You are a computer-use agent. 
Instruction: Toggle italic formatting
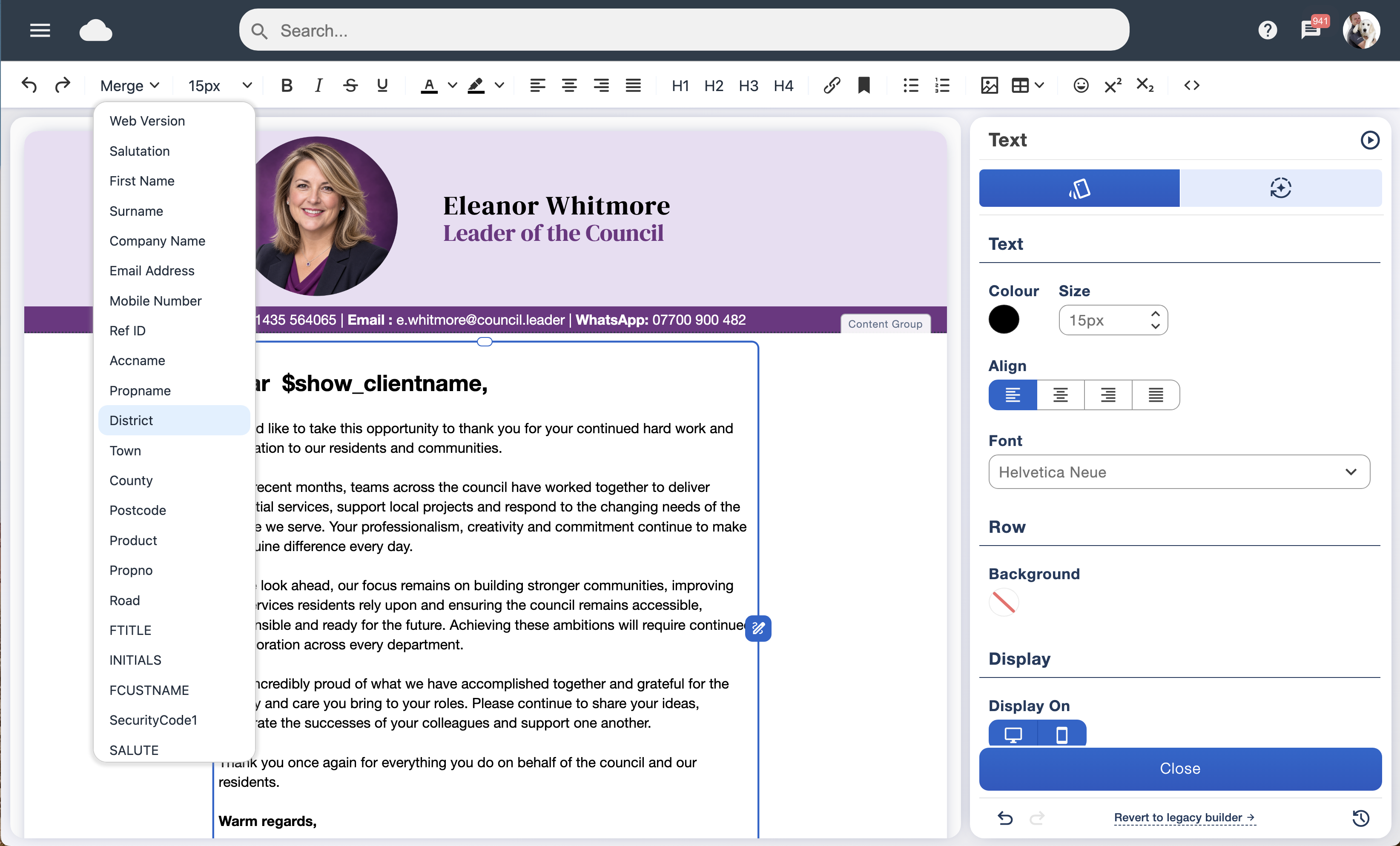point(318,85)
